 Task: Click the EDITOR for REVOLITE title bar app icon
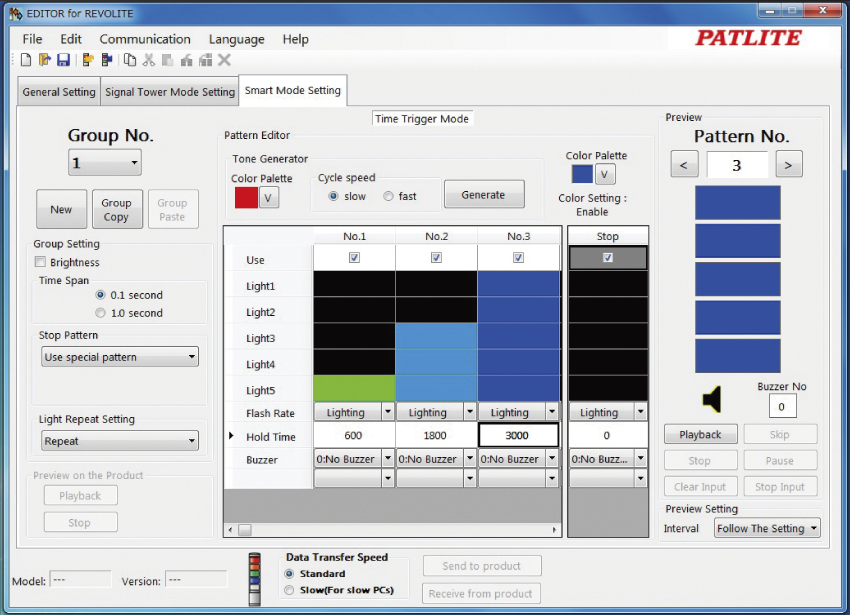16,13
